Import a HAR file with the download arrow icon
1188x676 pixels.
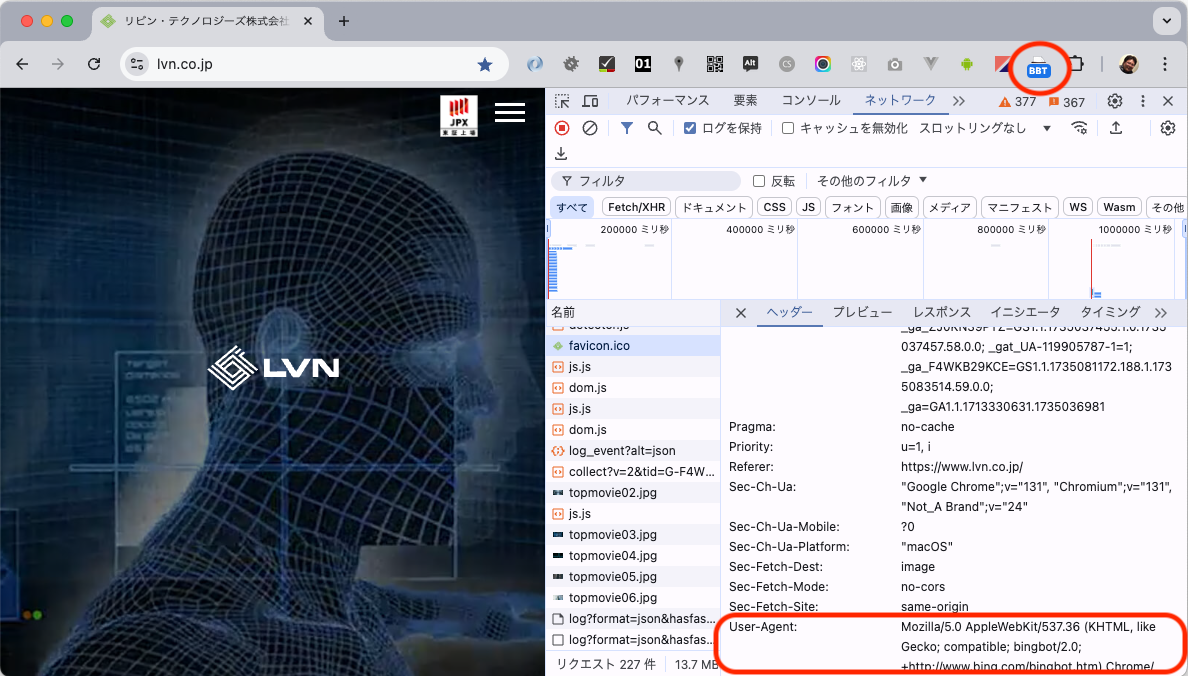[x=561, y=152]
